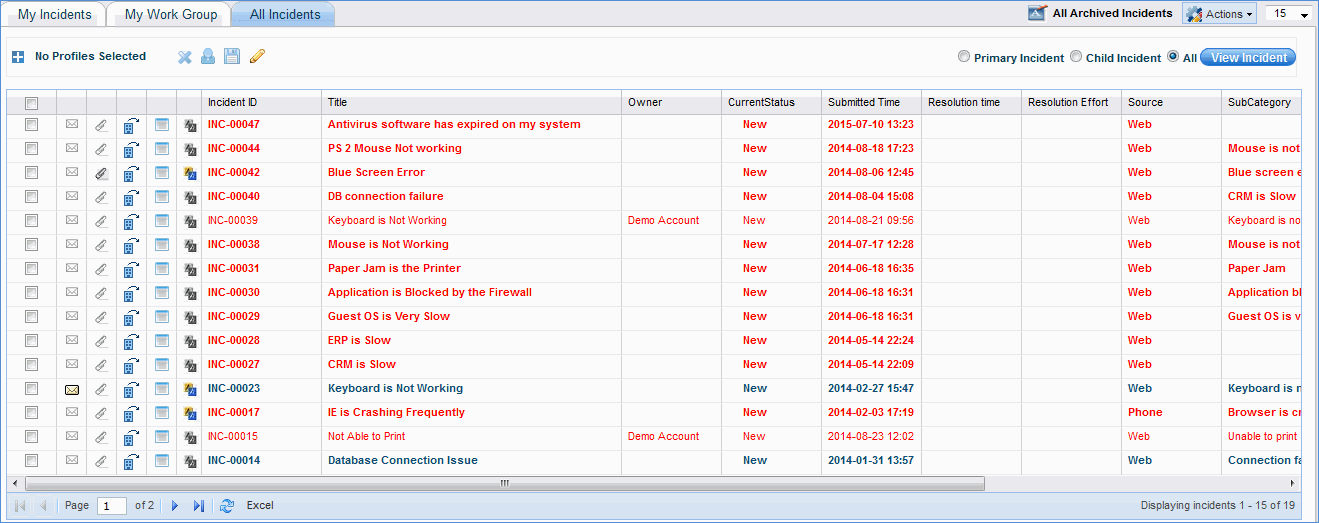The image size is (1319, 523).
Task: Click the Phone source cell for INC-00017
Action: point(1145,412)
